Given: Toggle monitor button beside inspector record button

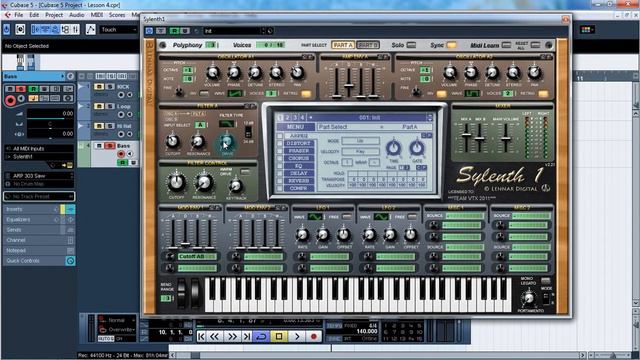Looking at the screenshot, I should coord(21,99).
